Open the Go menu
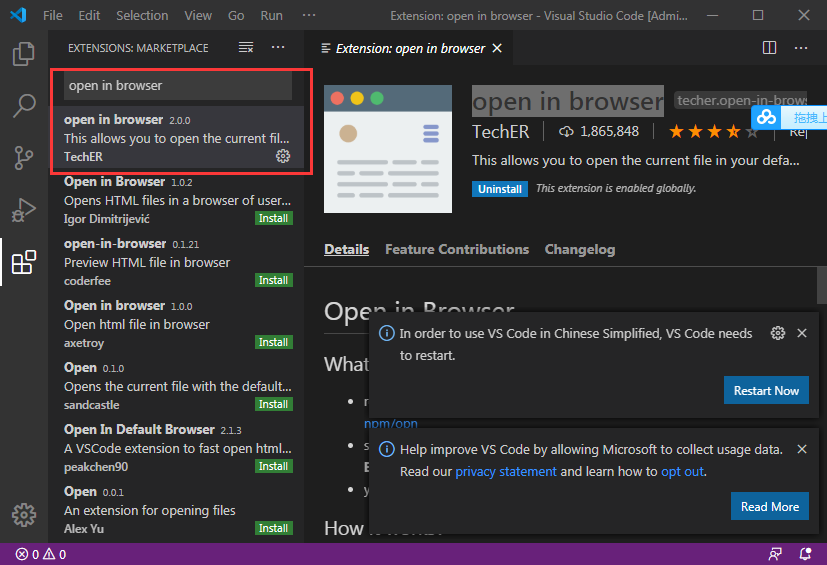827x565 pixels. coord(236,15)
